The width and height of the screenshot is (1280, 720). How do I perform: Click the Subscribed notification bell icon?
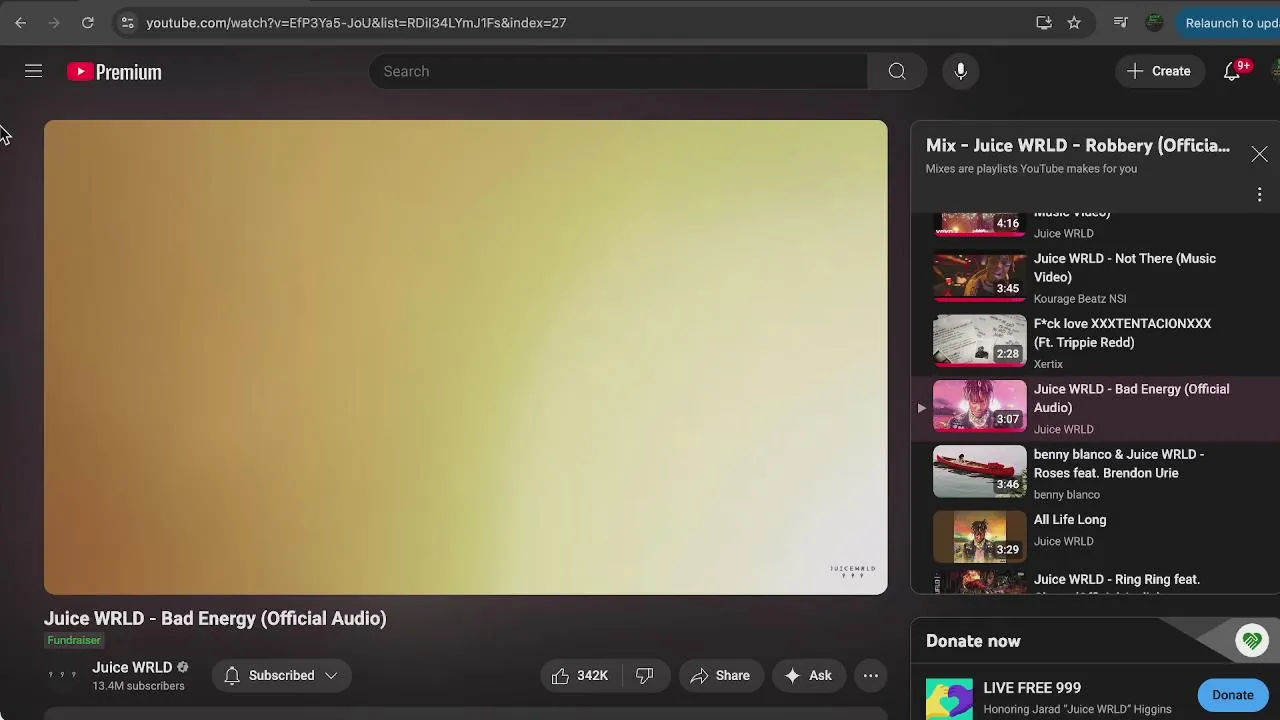(x=232, y=675)
